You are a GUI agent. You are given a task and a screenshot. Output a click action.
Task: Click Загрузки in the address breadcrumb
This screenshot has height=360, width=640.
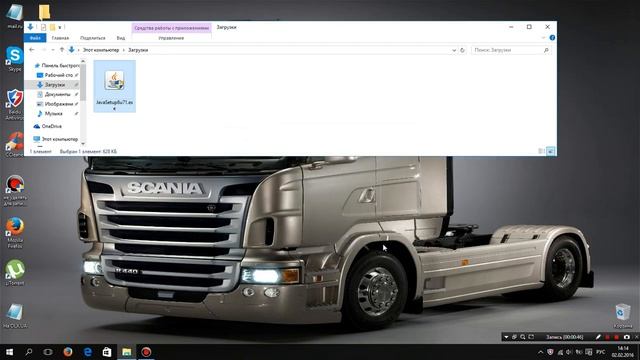click(x=138, y=50)
